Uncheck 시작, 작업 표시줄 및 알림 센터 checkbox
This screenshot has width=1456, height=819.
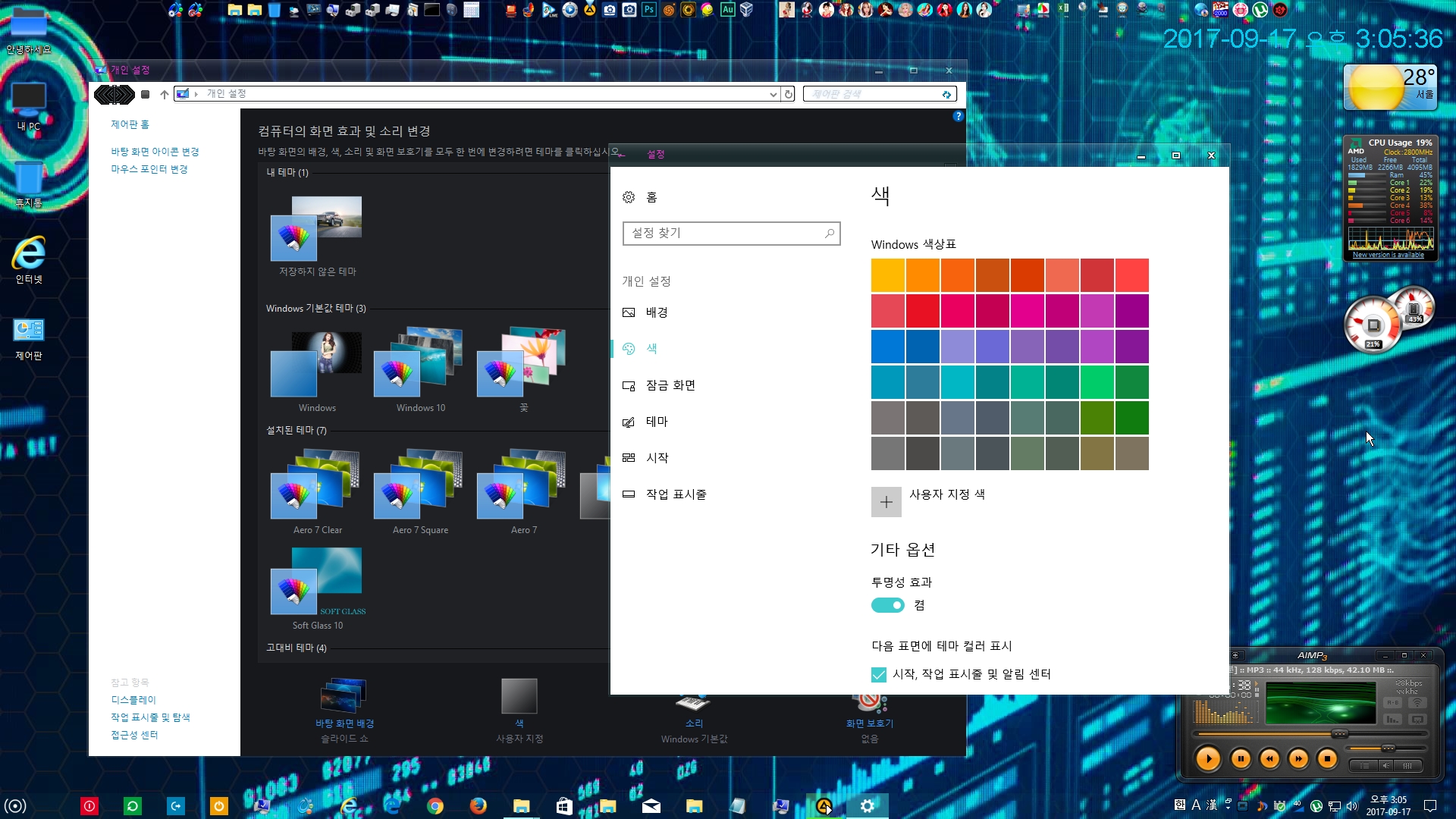coord(879,674)
